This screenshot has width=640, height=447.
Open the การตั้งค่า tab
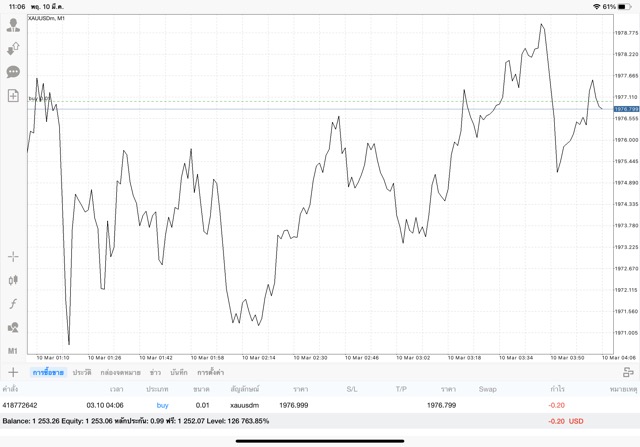[210, 372]
